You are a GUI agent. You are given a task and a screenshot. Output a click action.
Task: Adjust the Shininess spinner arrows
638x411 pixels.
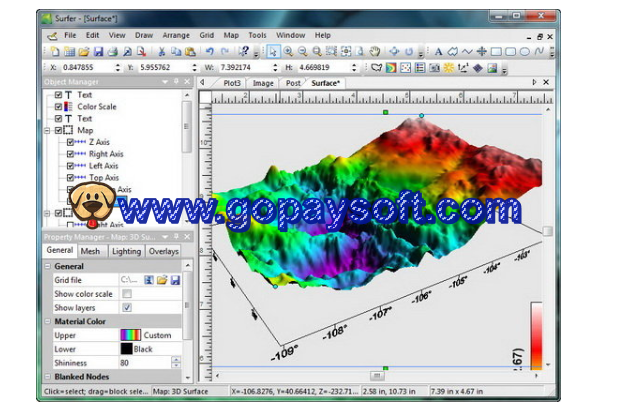(x=176, y=363)
